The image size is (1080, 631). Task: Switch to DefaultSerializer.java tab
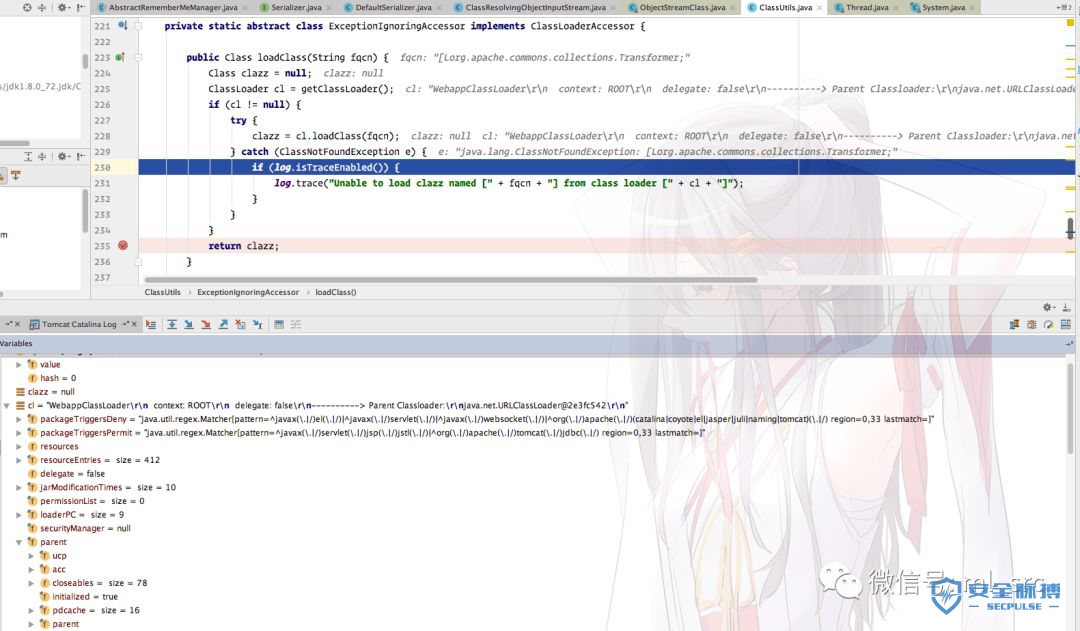(x=393, y=8)
